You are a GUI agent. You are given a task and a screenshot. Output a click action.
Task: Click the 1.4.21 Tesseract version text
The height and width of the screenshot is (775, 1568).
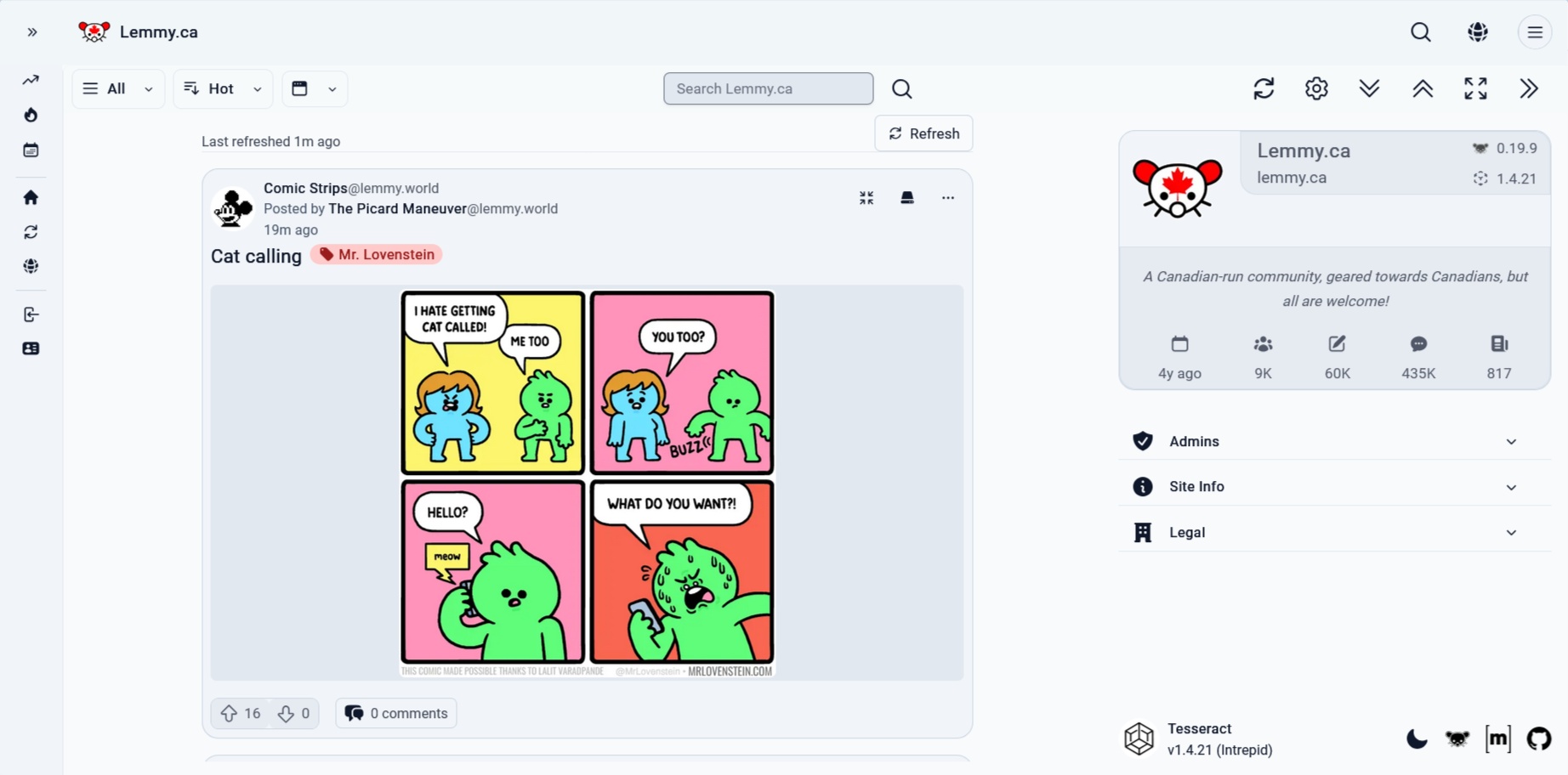1517,178
